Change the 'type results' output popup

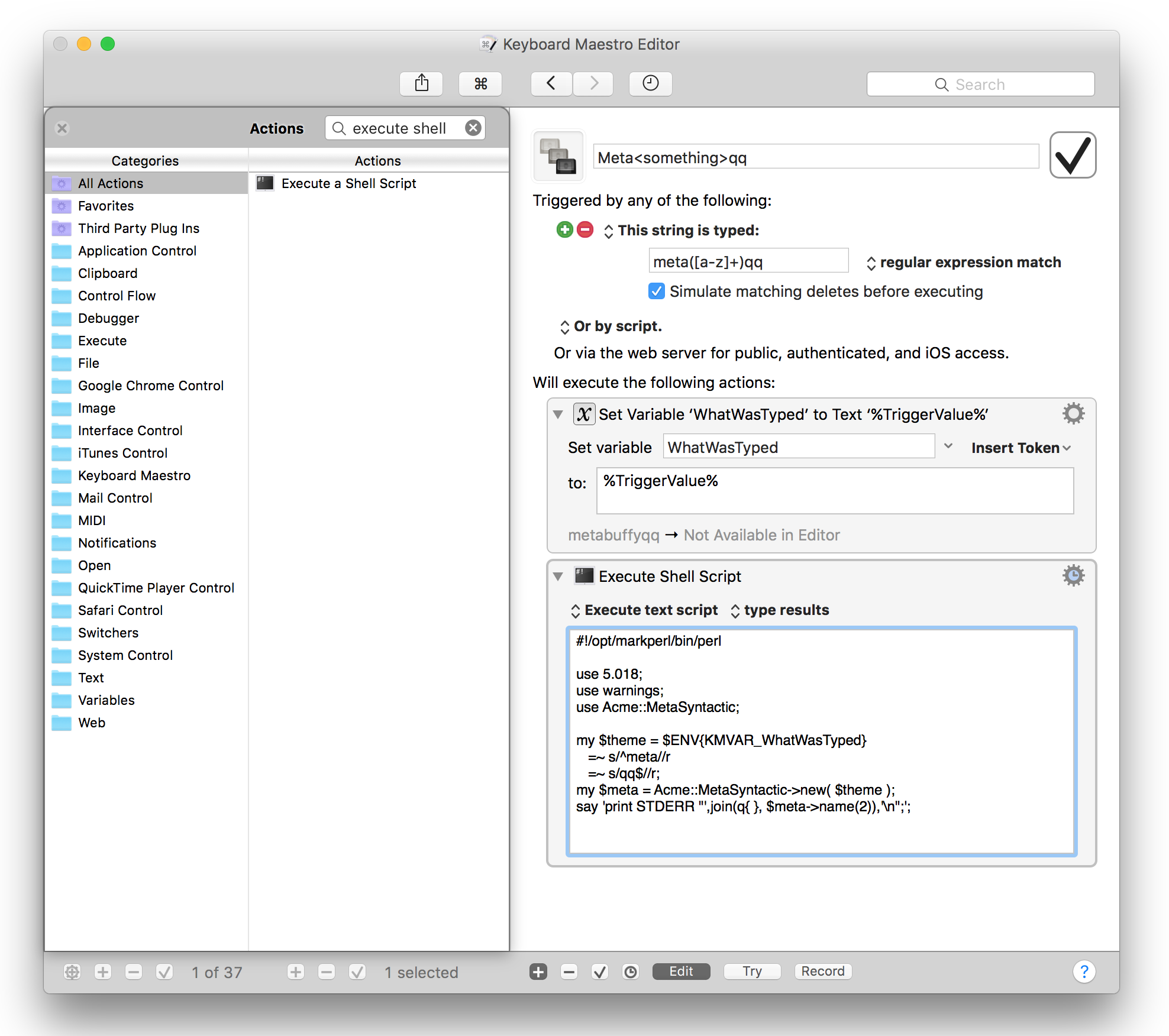pyautogui.click(x=780, y=610)
